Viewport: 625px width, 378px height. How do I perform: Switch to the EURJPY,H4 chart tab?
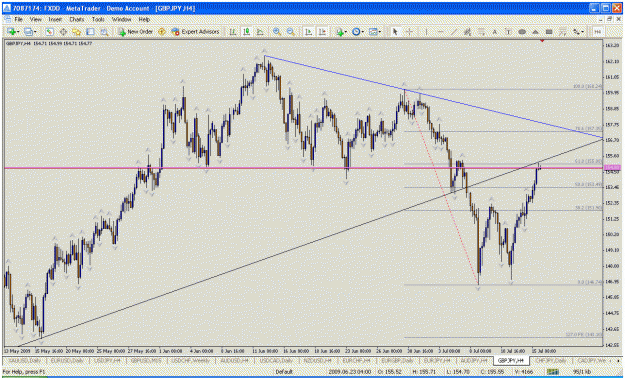tap(437, 360)
